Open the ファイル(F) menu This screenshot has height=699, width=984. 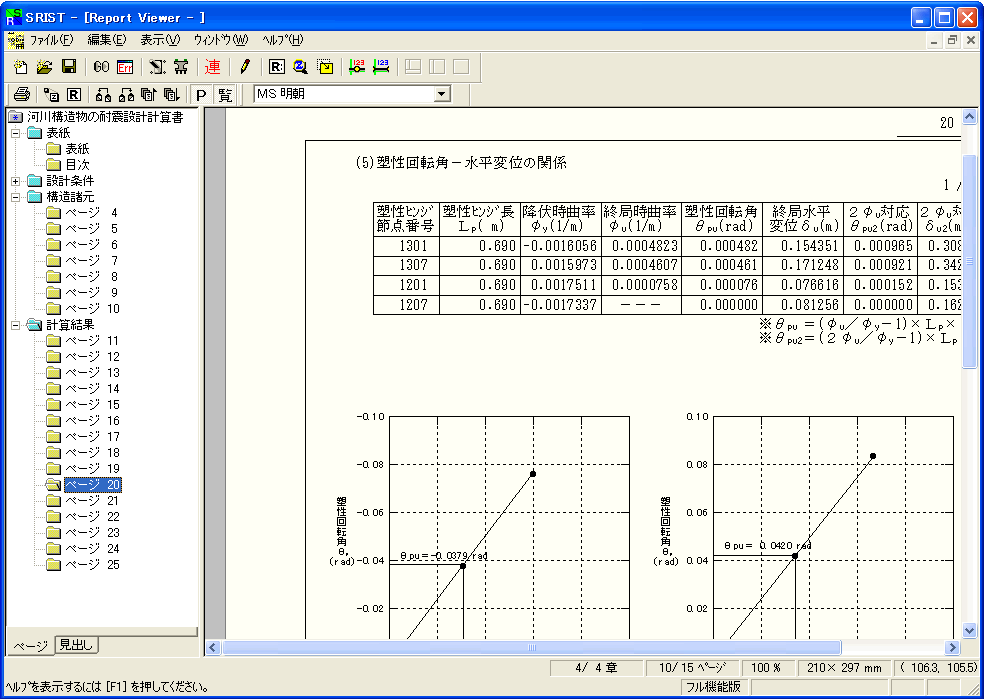point(51,40)
